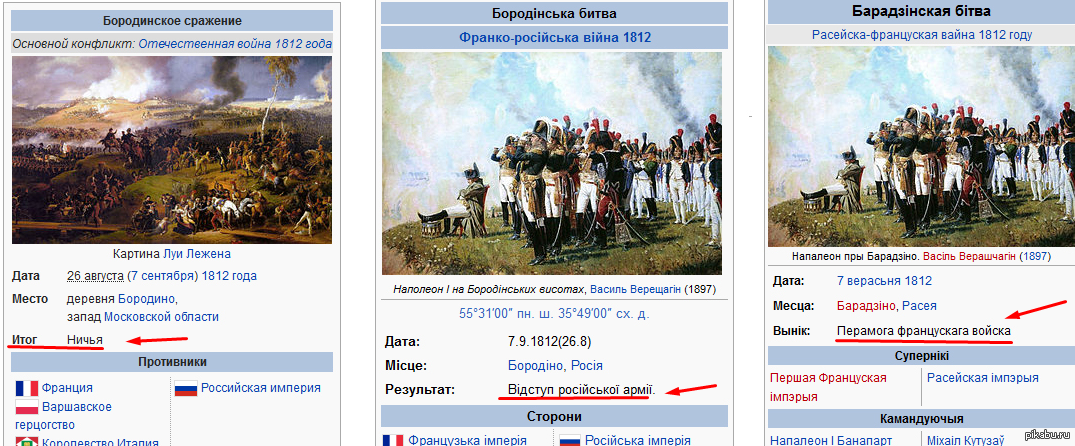
Task: Click the Расейска-французская вайна 1812 году link
Action: click(x=921, y=34)
